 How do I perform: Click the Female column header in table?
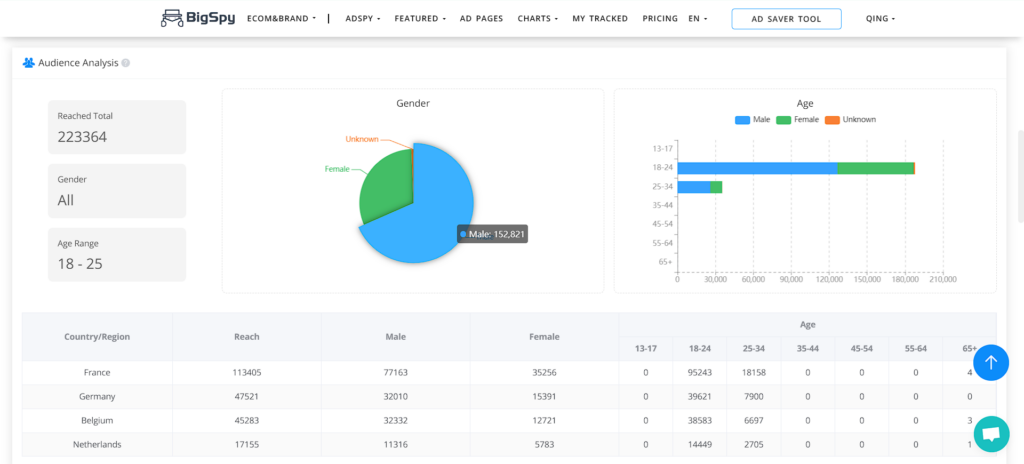[x=544, y=337]
